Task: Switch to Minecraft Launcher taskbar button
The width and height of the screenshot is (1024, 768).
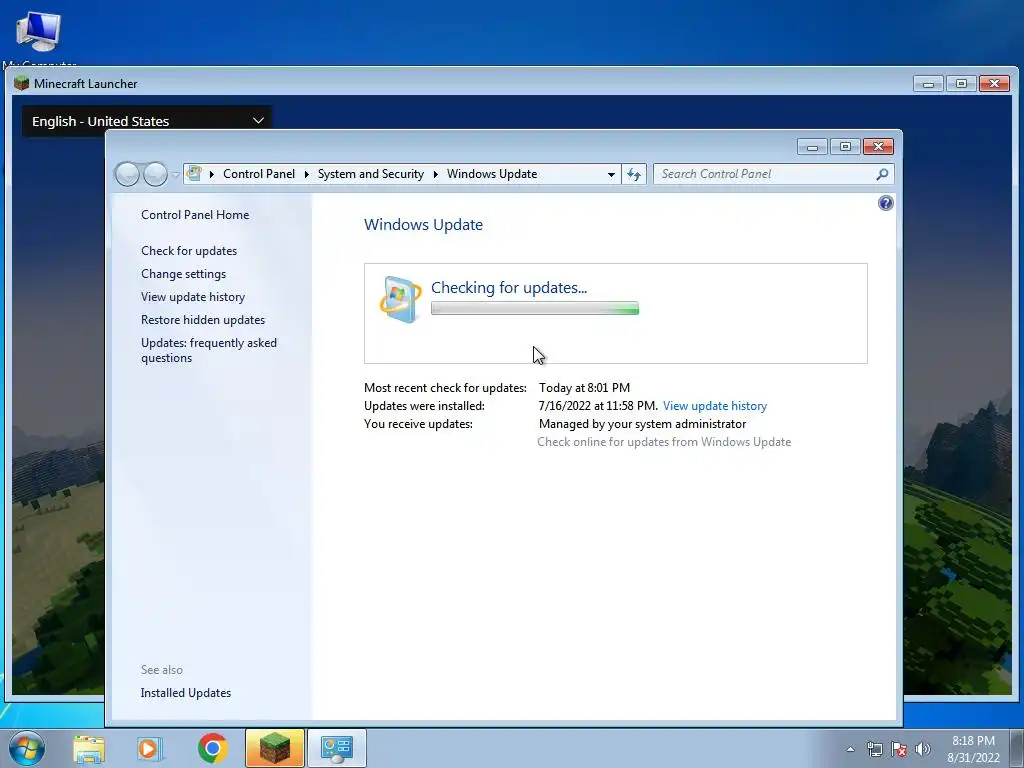Action: (x=274, y=748)
